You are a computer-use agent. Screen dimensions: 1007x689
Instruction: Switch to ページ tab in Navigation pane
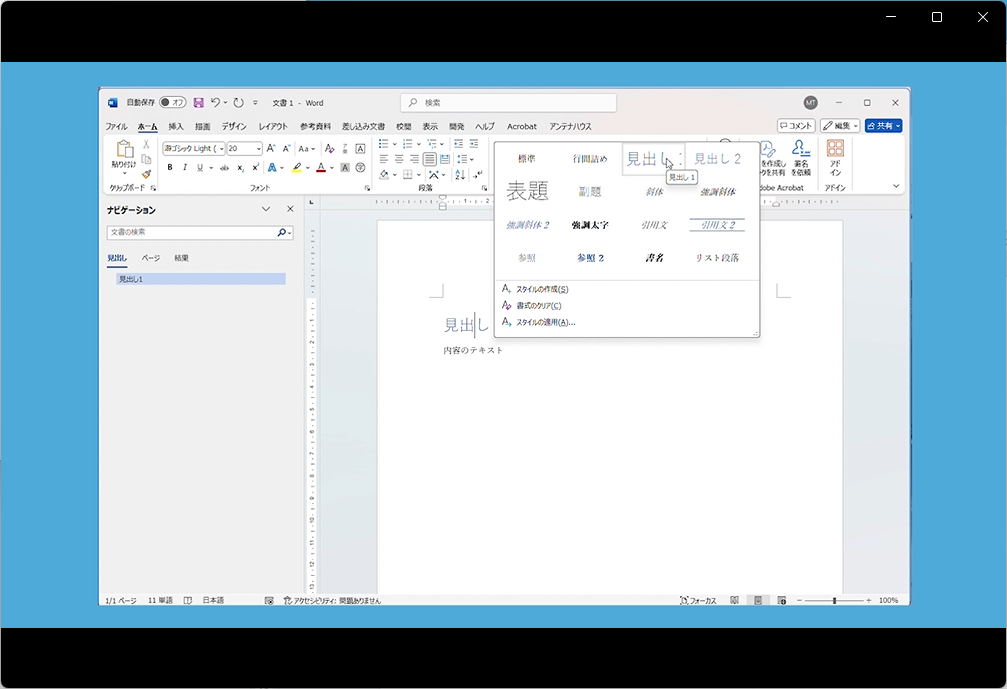pyautogui.click(x=150, y=258)
